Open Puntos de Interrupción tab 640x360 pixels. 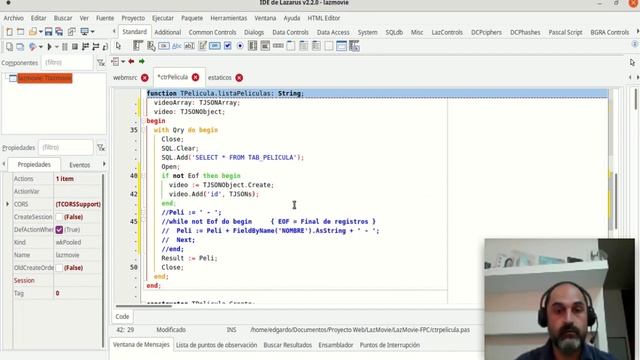[389, 345]
